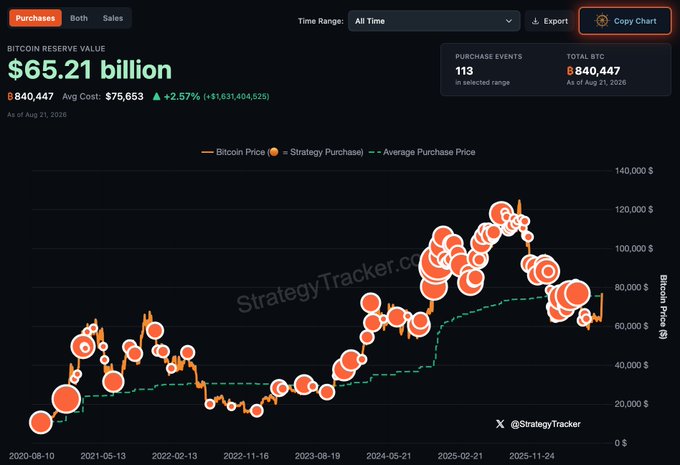Click the Export button

(x=549, y=21)
